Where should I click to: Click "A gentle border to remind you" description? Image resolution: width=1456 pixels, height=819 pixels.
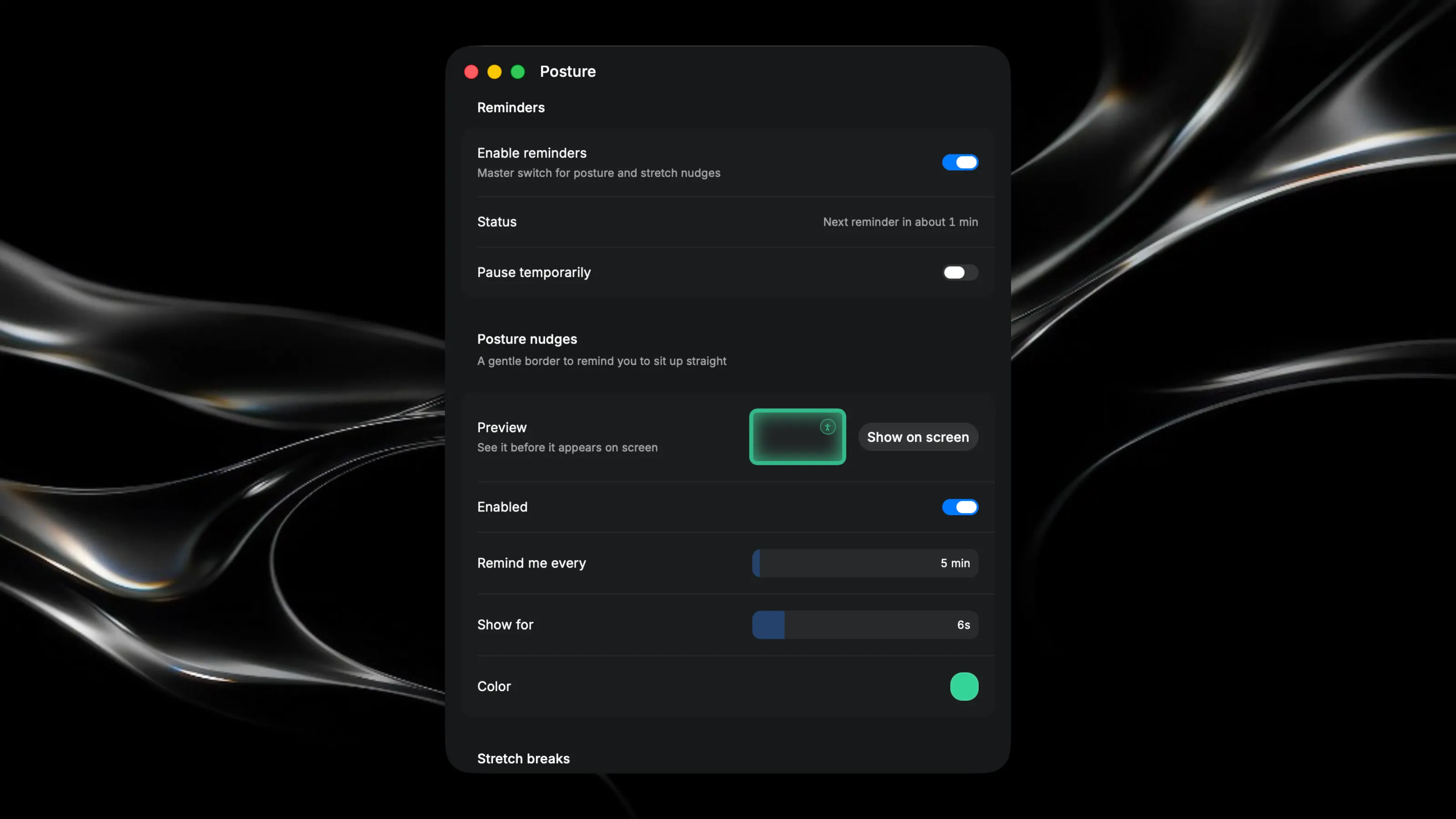(602, 361)
